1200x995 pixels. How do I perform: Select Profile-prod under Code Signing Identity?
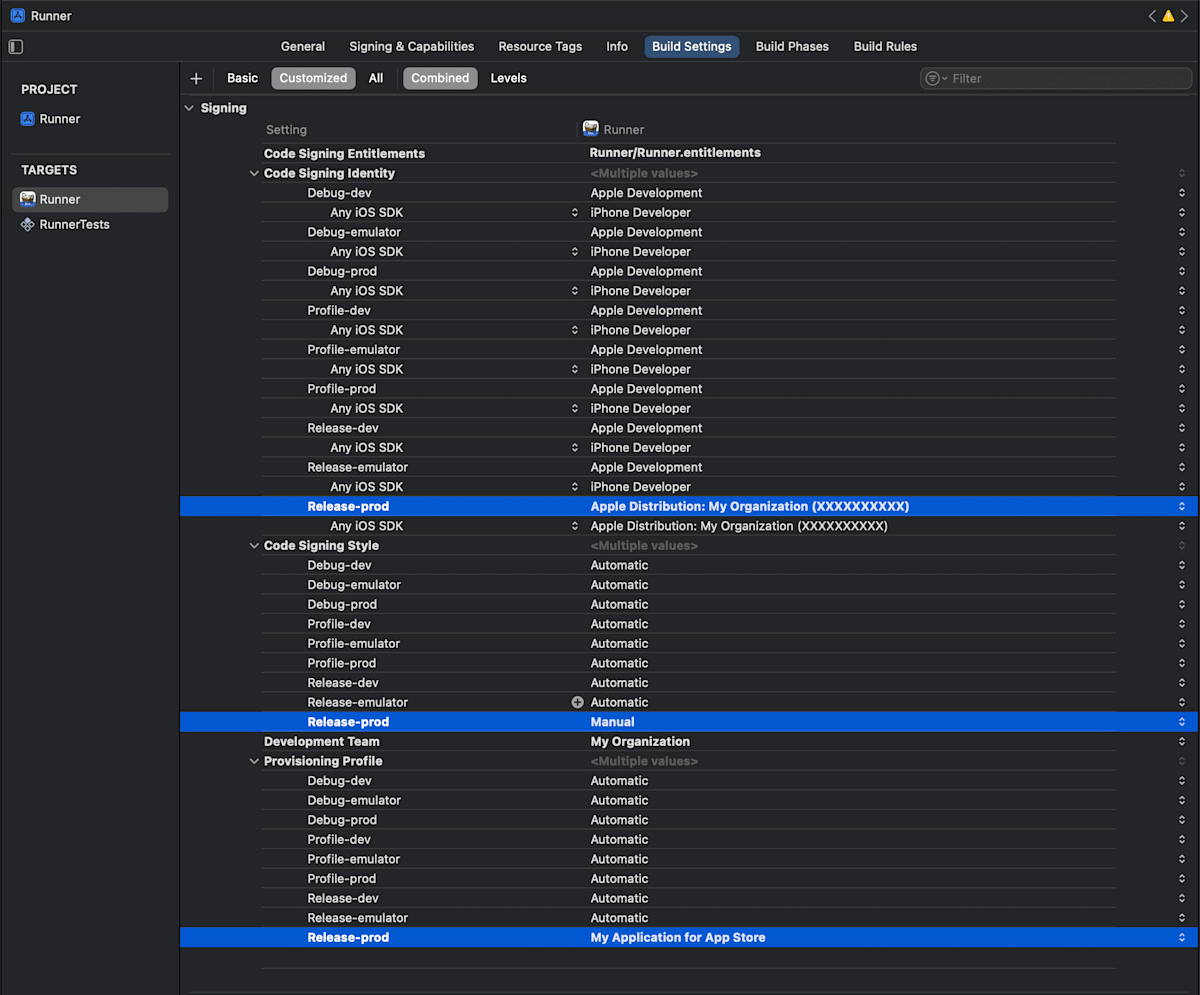(x=342, y=389)
